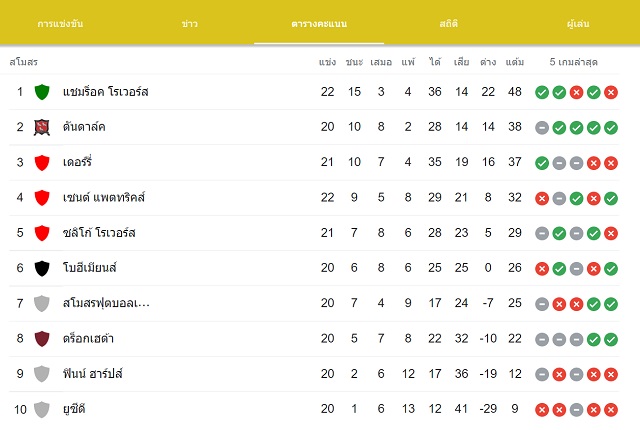Click the Dundalk club crest icon
This screenshot has height=430, width=640.
42,127
